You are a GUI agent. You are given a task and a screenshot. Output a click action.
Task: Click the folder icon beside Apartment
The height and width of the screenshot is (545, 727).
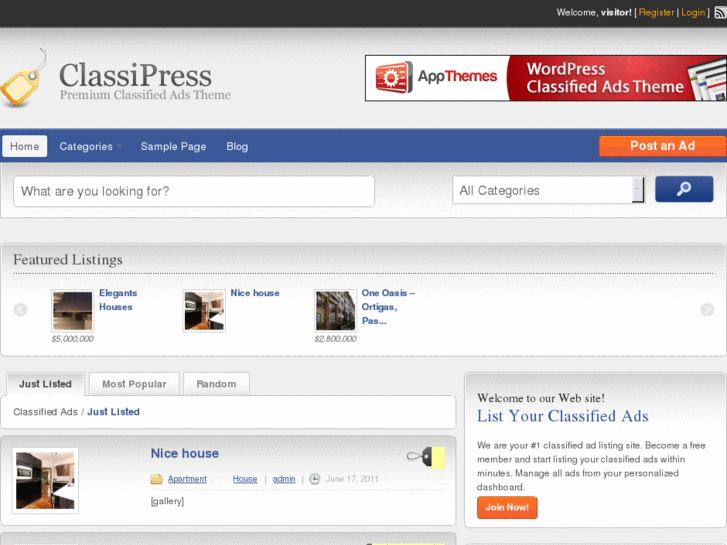pos(157,479)
